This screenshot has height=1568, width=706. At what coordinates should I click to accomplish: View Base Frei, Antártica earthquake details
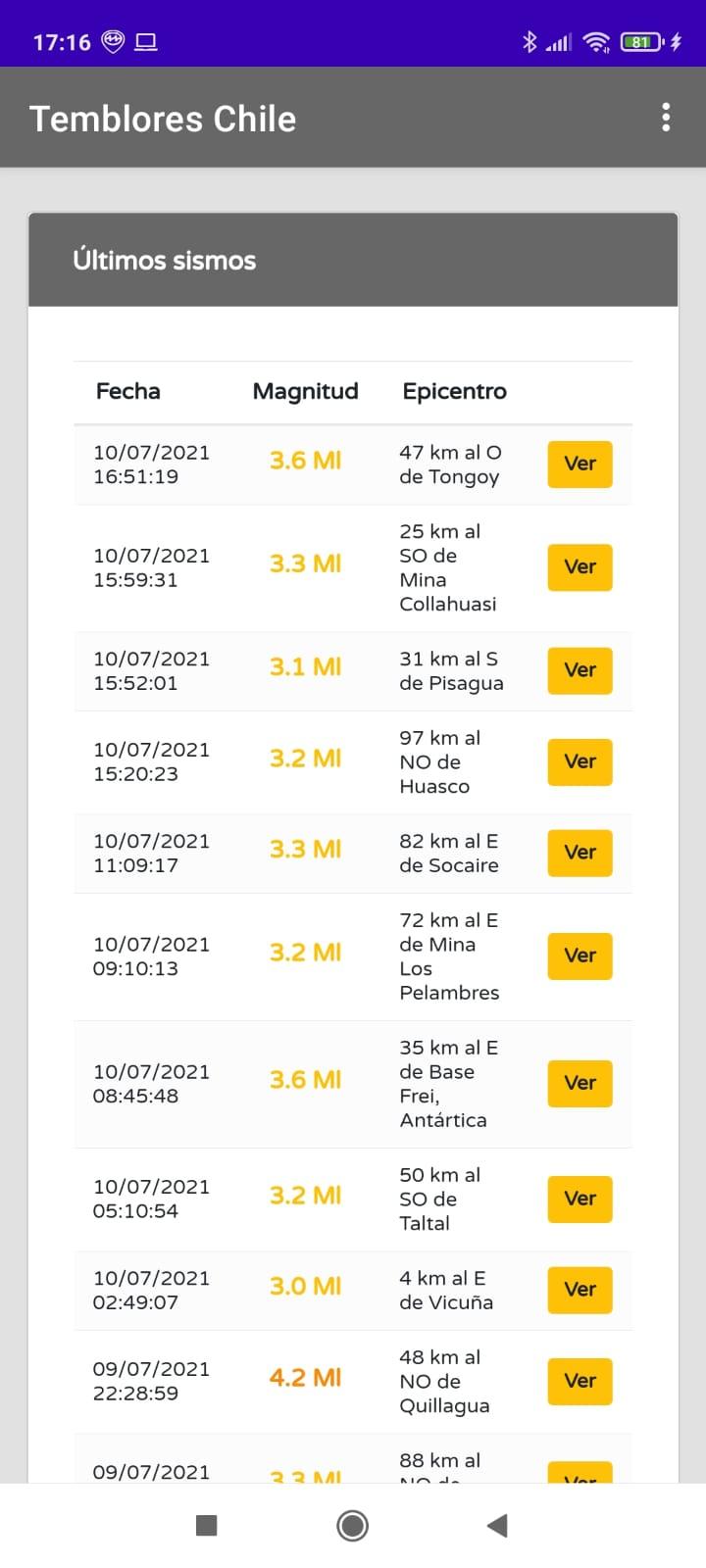[x=580, y=1084]
